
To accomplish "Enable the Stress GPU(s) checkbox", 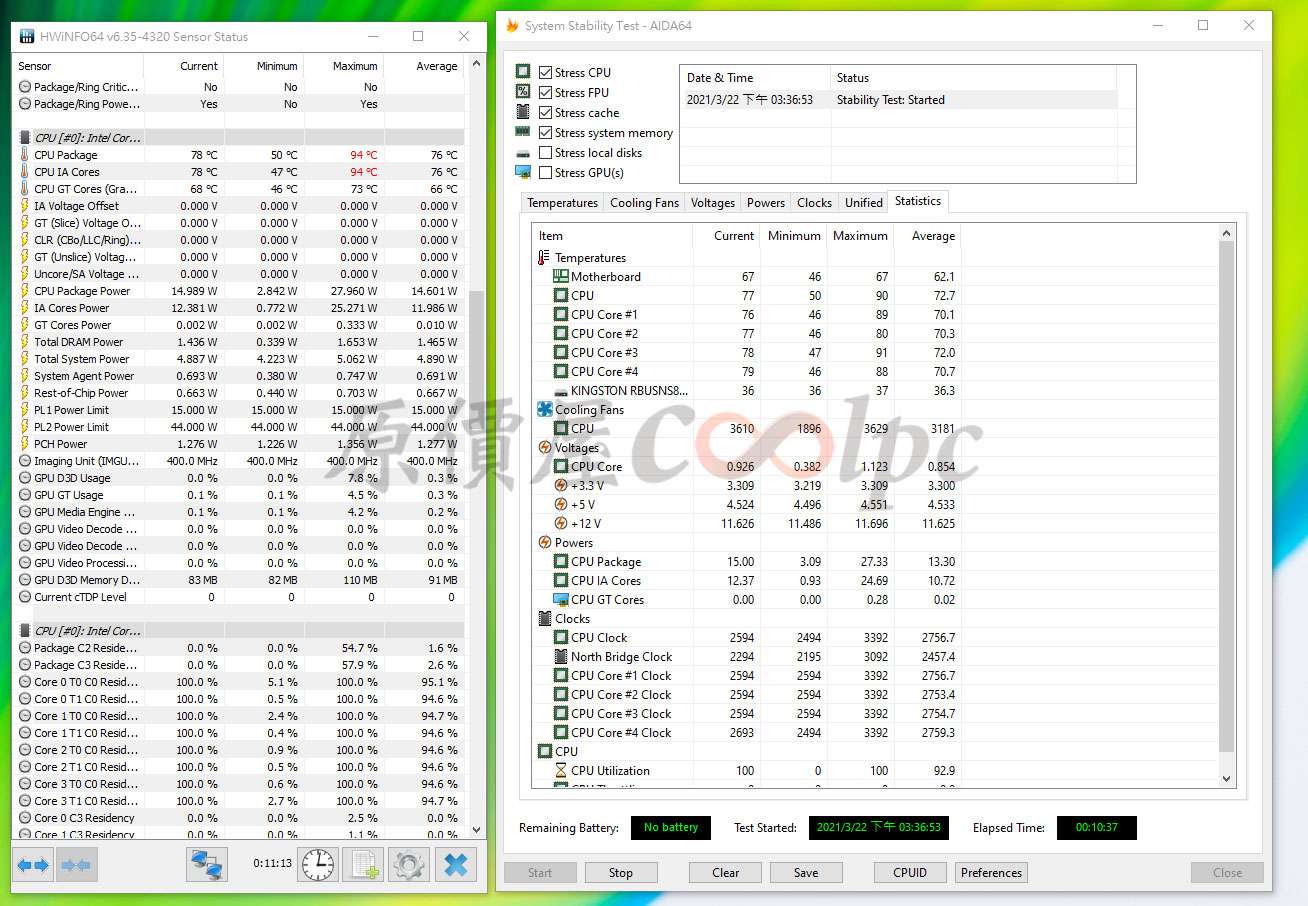I will [545, 173].
